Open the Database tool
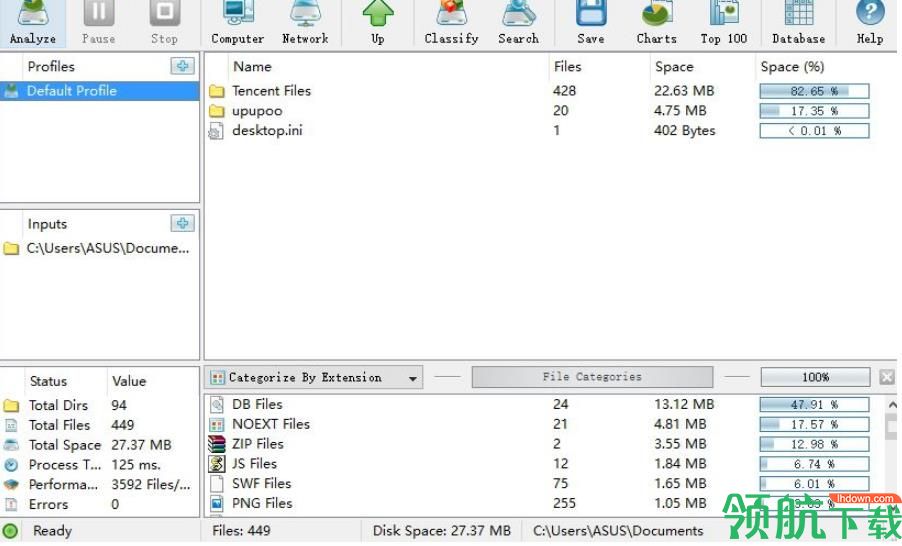 click(x=798, y=23)
